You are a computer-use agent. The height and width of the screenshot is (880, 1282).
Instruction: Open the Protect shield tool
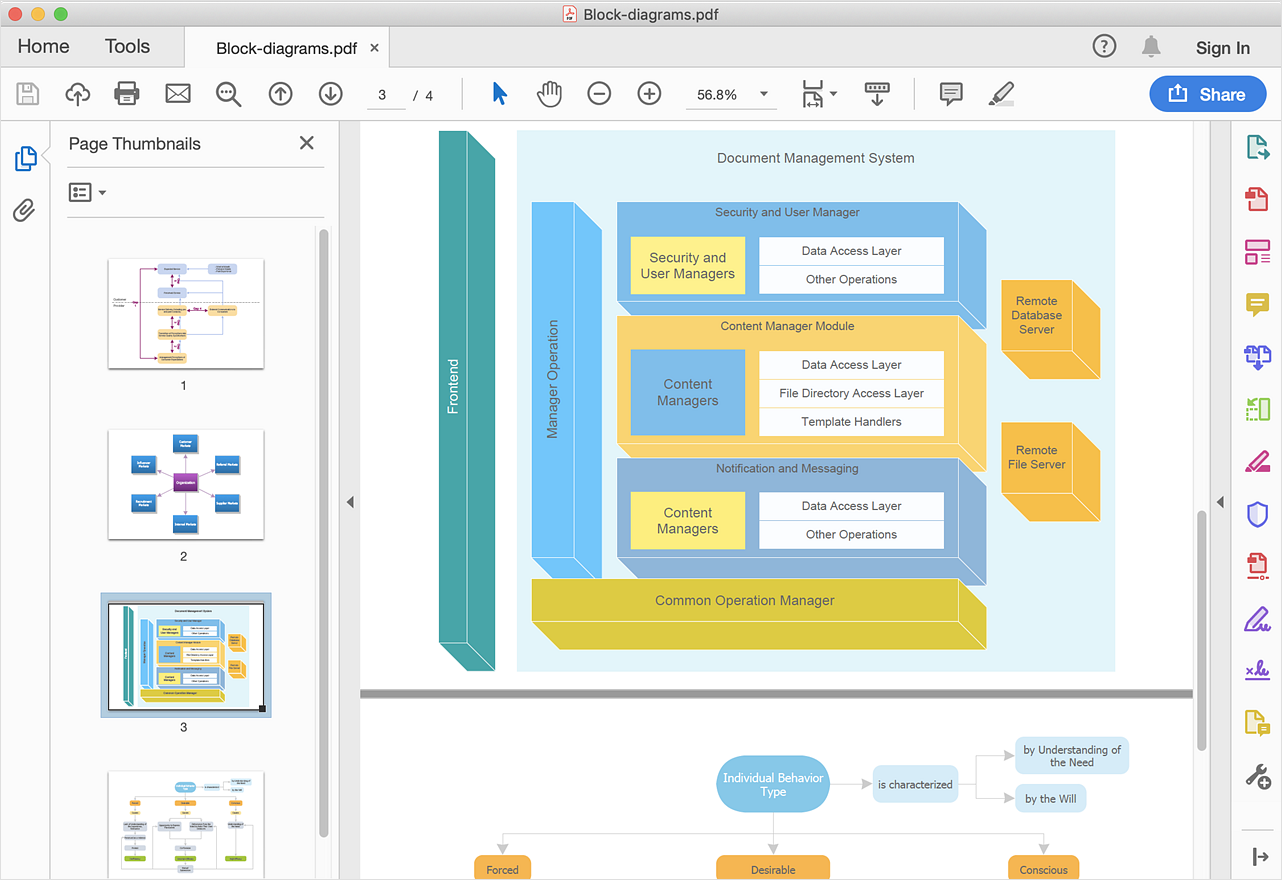point(1257,515)
